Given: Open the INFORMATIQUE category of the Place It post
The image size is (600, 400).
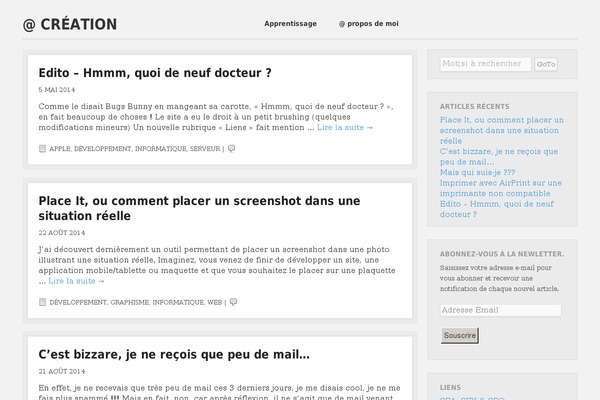Looking at the screenshot, I should [x=178, y=302].
